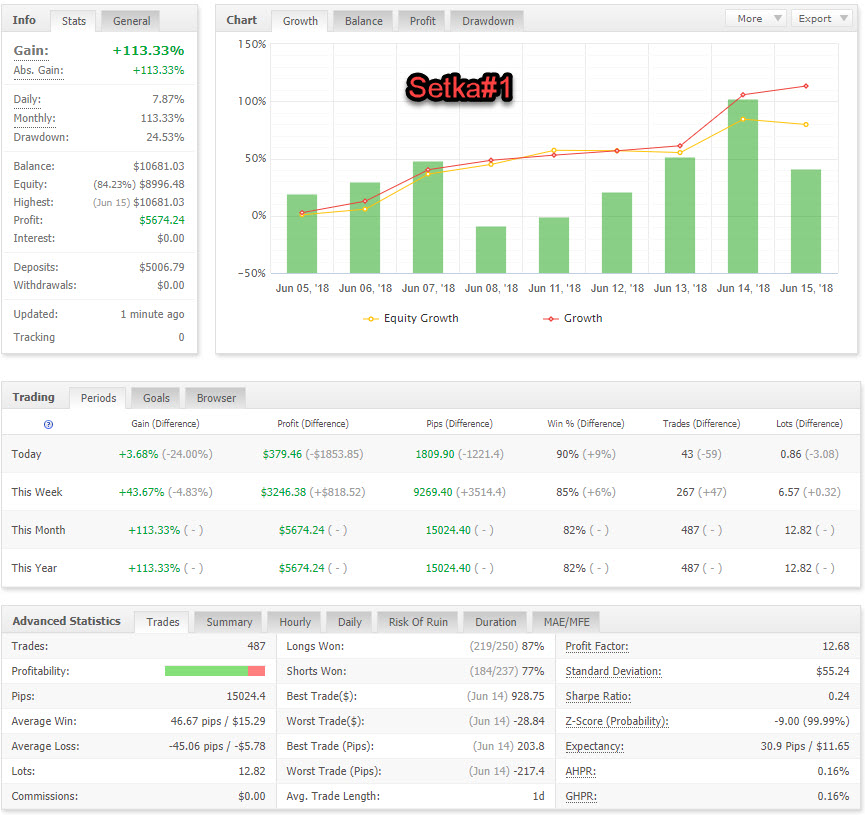Click the GHPR label
The image size is (865, 815).
(581, 796)
